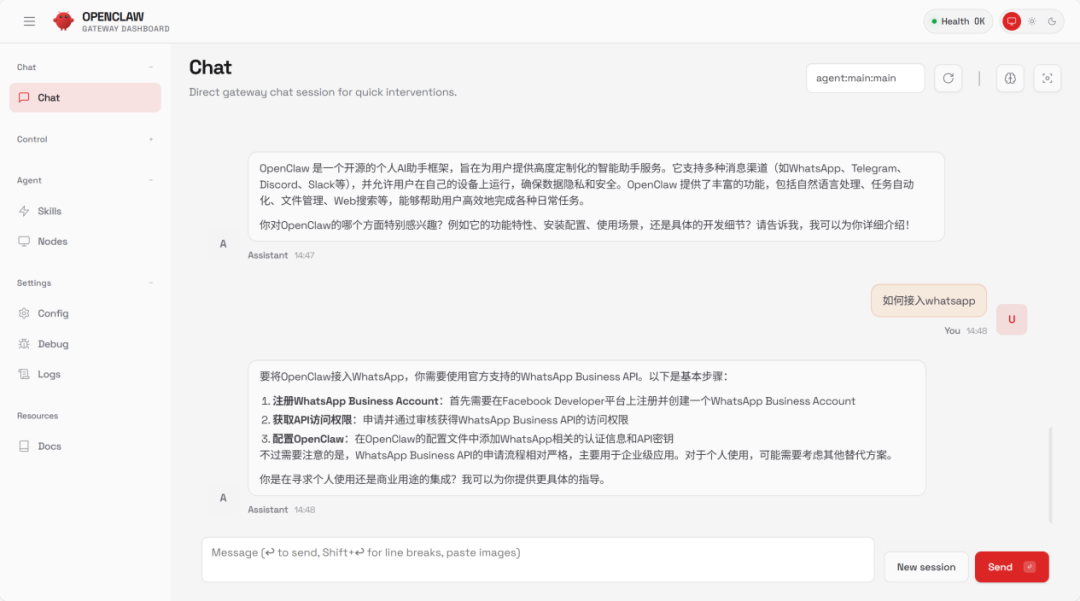
Task: Toggle focus mode icon button
Action: [x=1047, y=78]
